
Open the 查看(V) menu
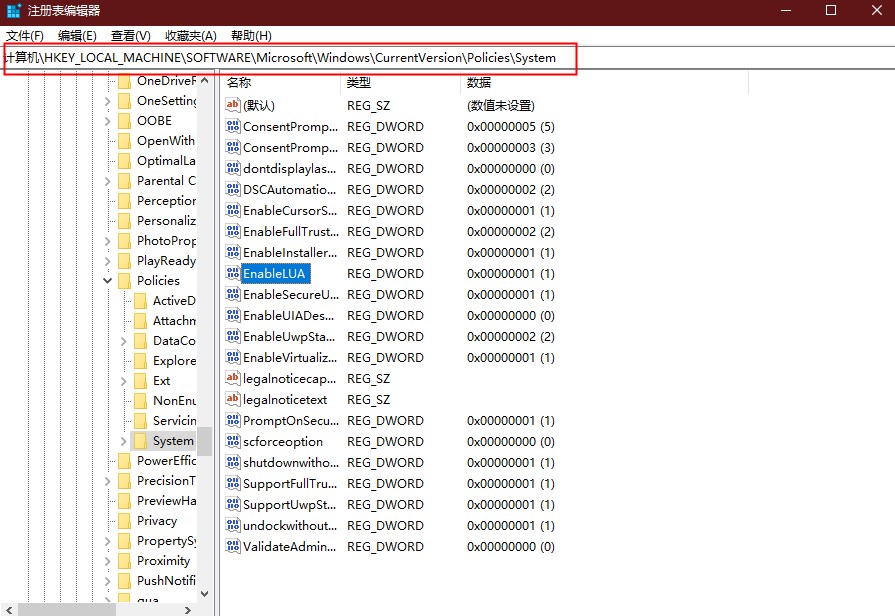click(x=131, y=36)
